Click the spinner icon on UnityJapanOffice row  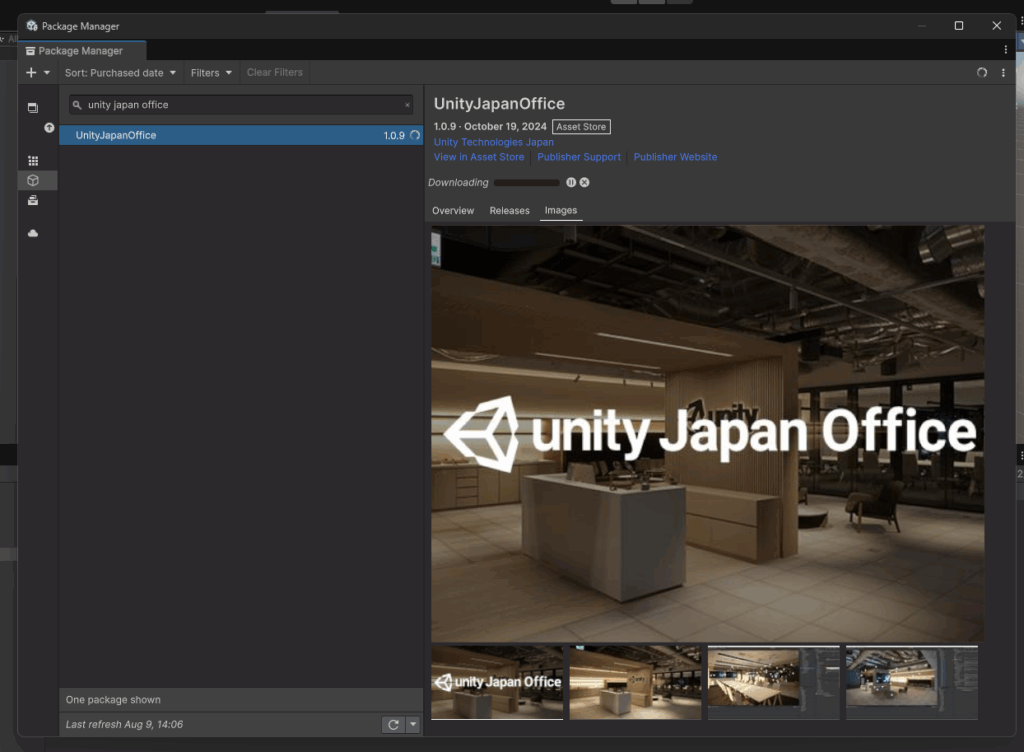pyautogui.click(x=415, y=135)
